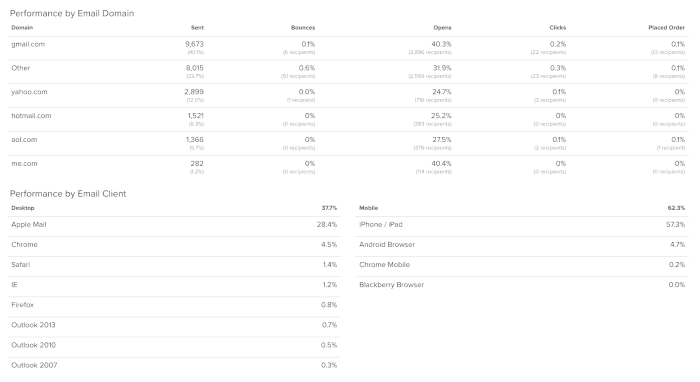Select the Sent column header
This screenshot has width=700, height=382.
point(197,28)
